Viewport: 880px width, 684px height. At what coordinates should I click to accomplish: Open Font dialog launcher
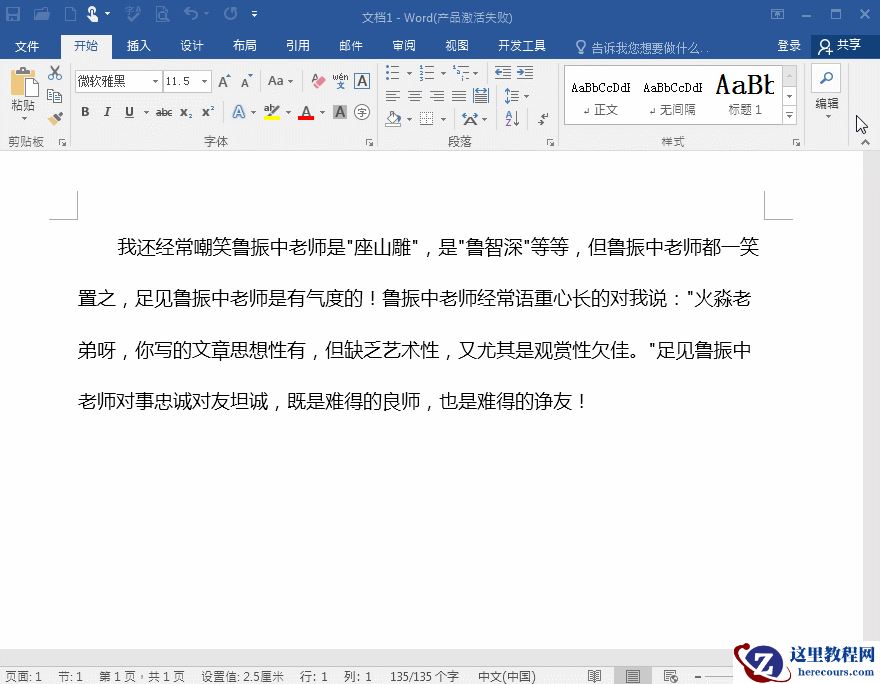pyautogui.click(x=369, y=143)
